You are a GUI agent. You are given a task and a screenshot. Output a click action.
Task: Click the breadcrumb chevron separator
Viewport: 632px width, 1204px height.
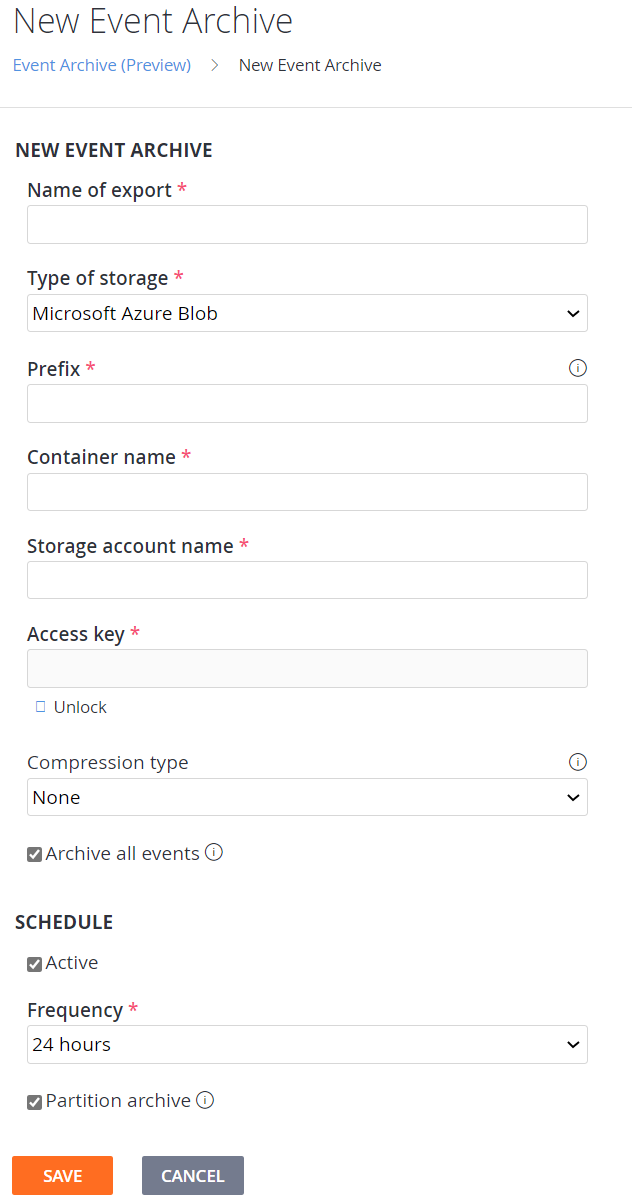pyautogui.click(x=215, y=65)
